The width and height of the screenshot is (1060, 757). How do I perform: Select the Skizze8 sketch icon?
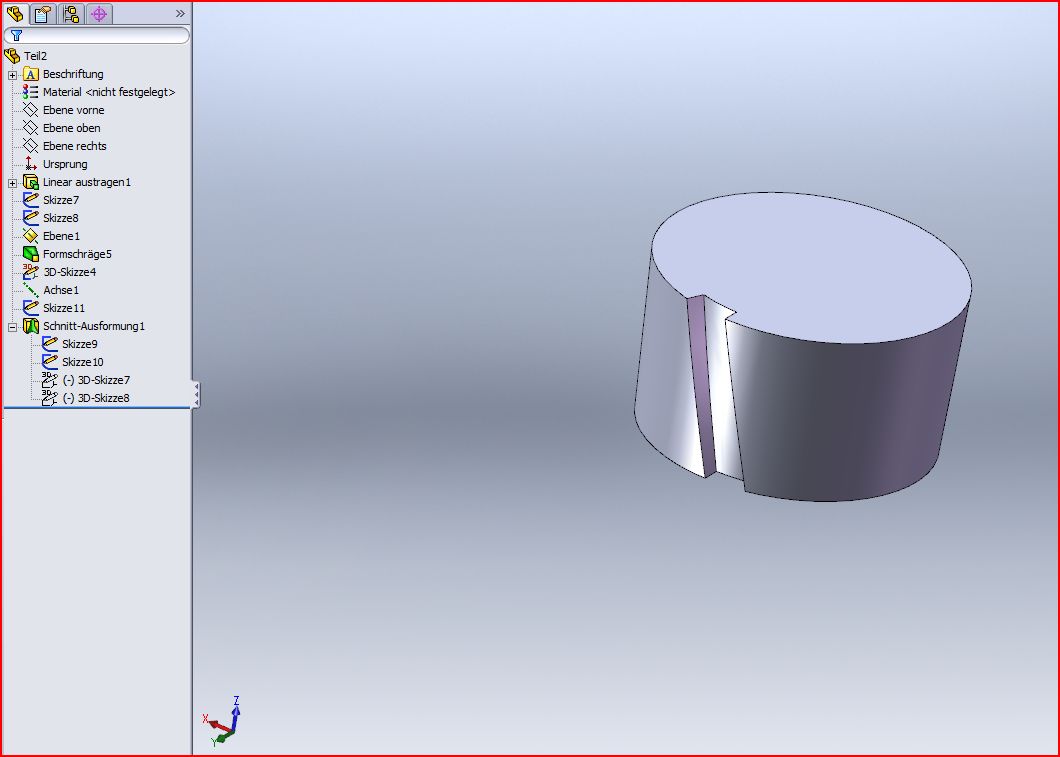(30, 218)
